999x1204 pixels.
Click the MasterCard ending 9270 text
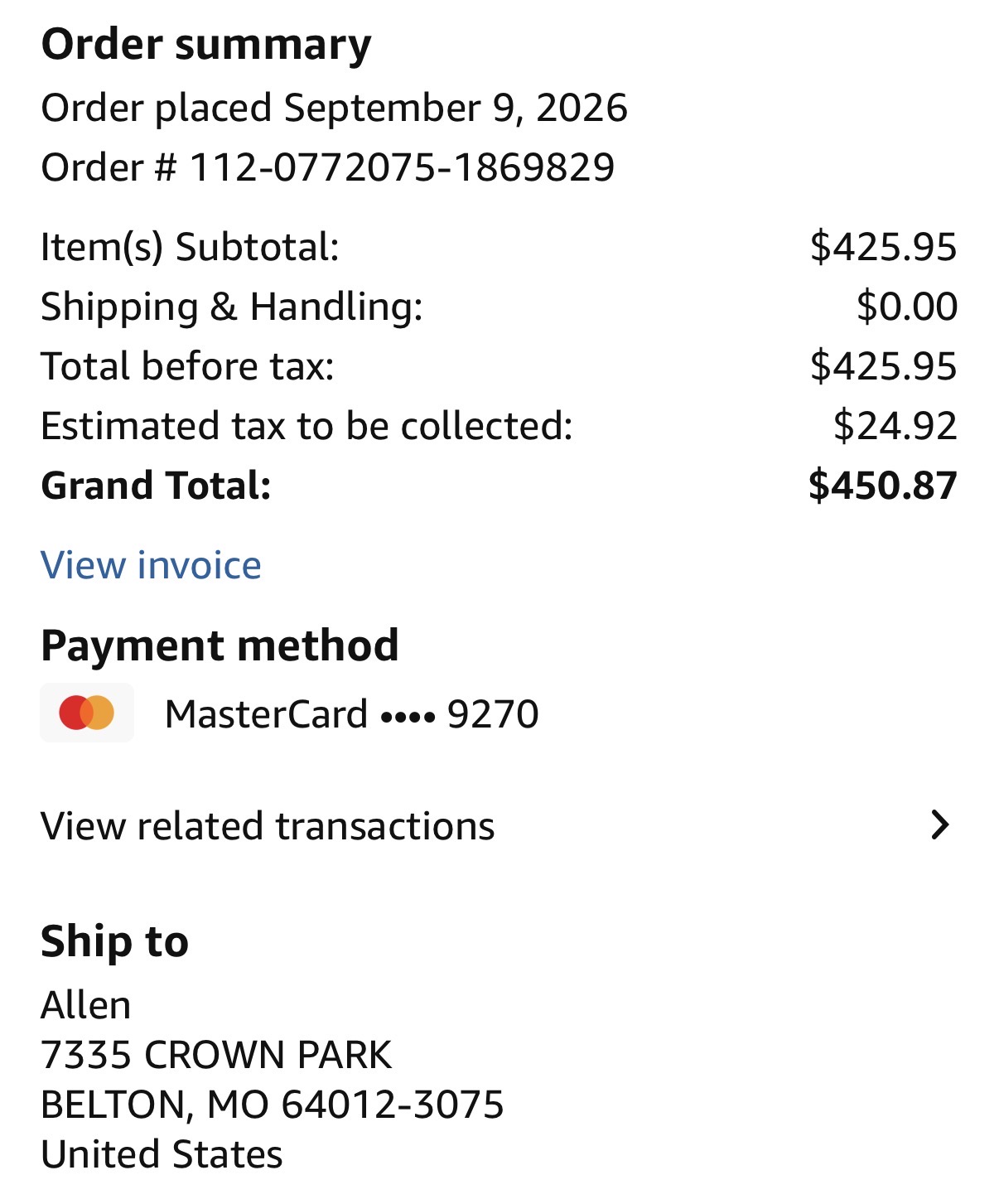point(352,713)
